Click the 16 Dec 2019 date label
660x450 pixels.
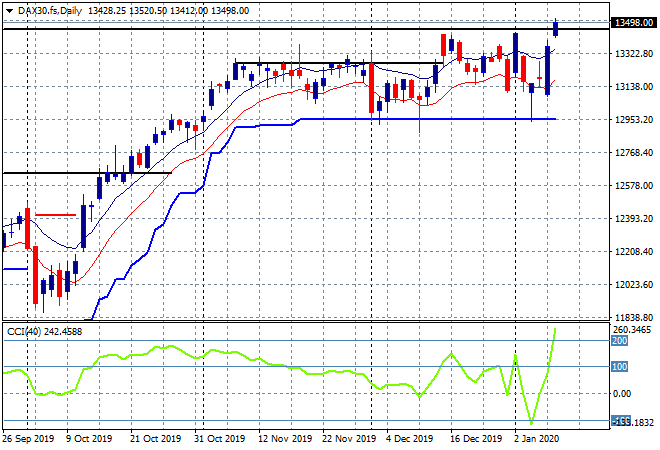tap(476, 439)
